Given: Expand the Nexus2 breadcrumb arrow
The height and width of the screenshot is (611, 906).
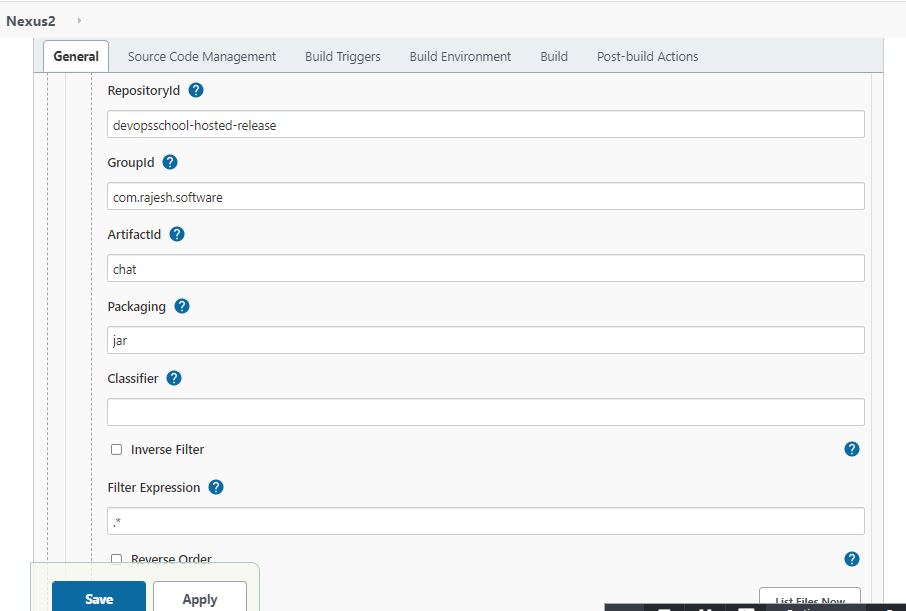Looking at the screenshot, I should [79, 21].
